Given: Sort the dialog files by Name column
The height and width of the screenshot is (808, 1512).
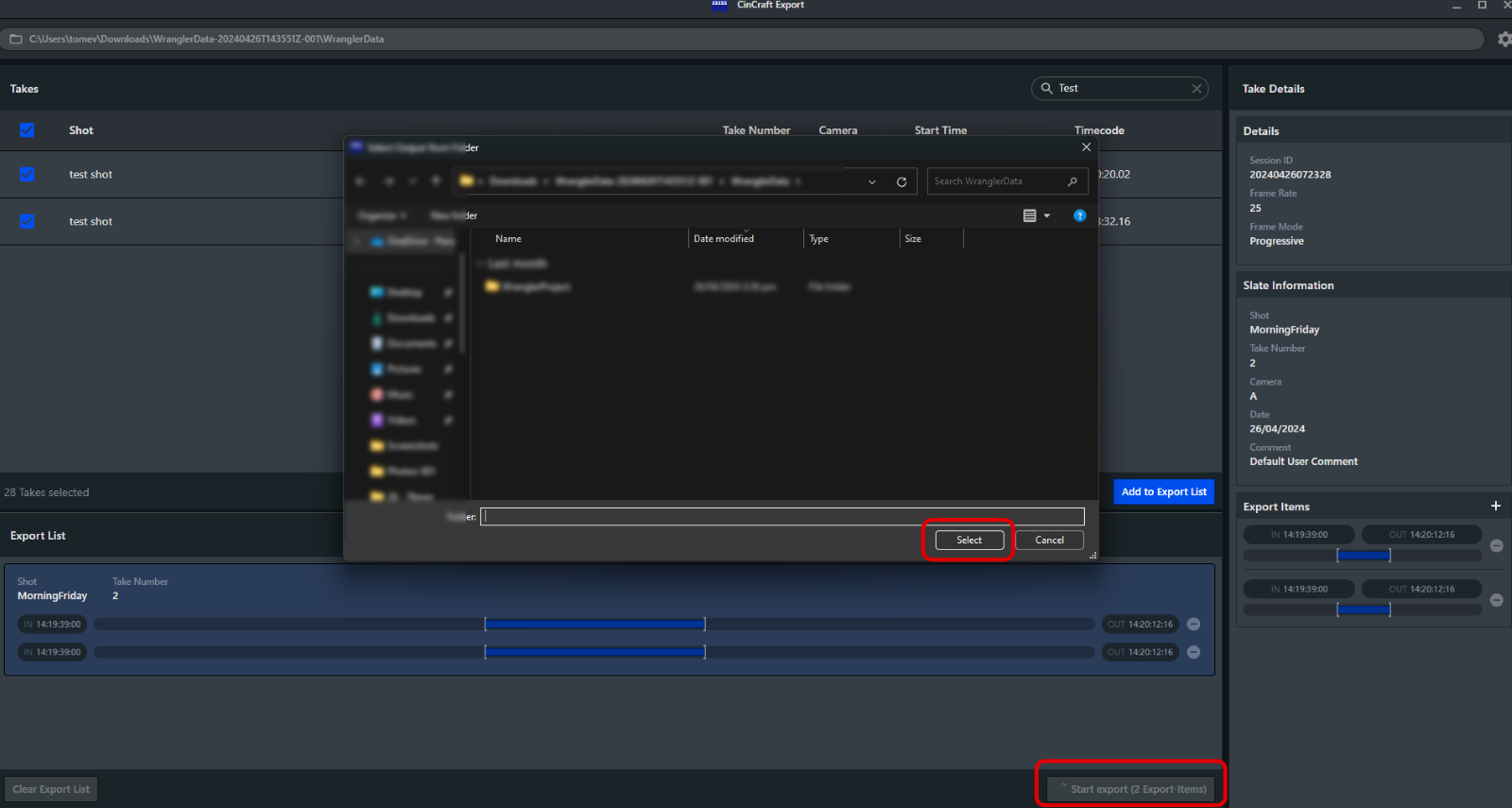Looking at the screenshot, I should point(508,239).
